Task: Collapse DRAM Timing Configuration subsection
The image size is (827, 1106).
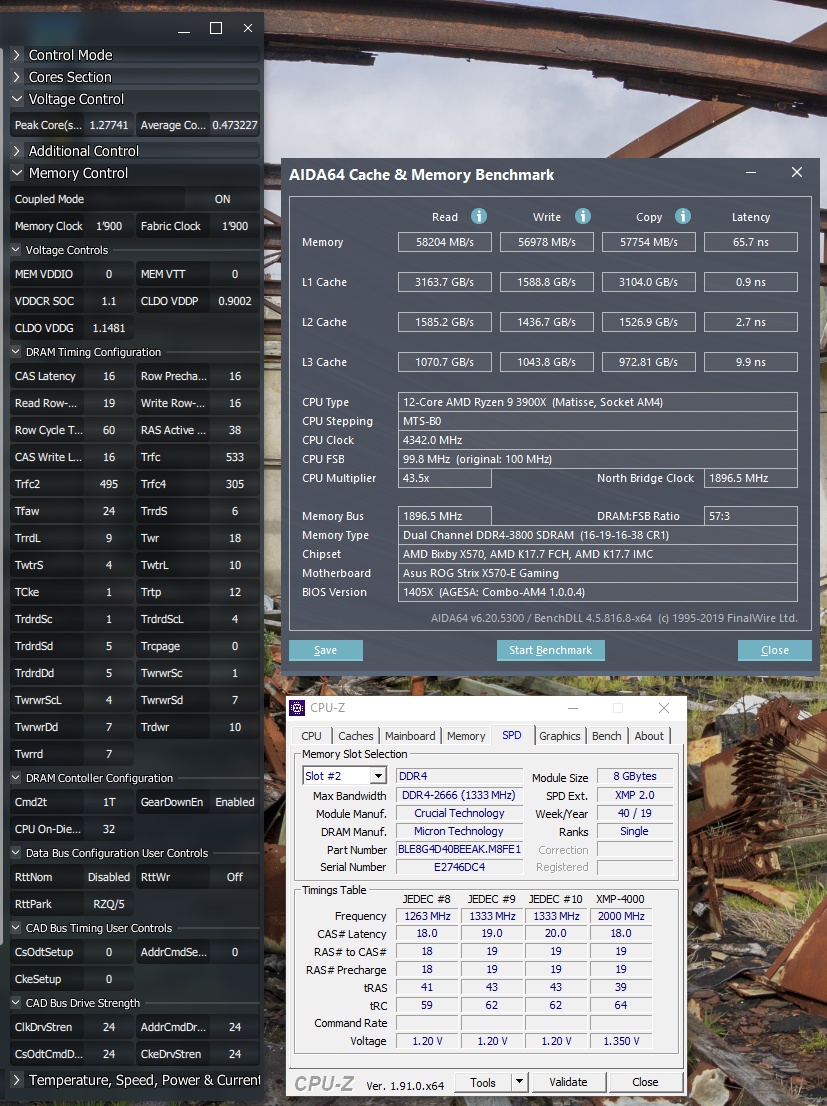Action: coord(16,351)
